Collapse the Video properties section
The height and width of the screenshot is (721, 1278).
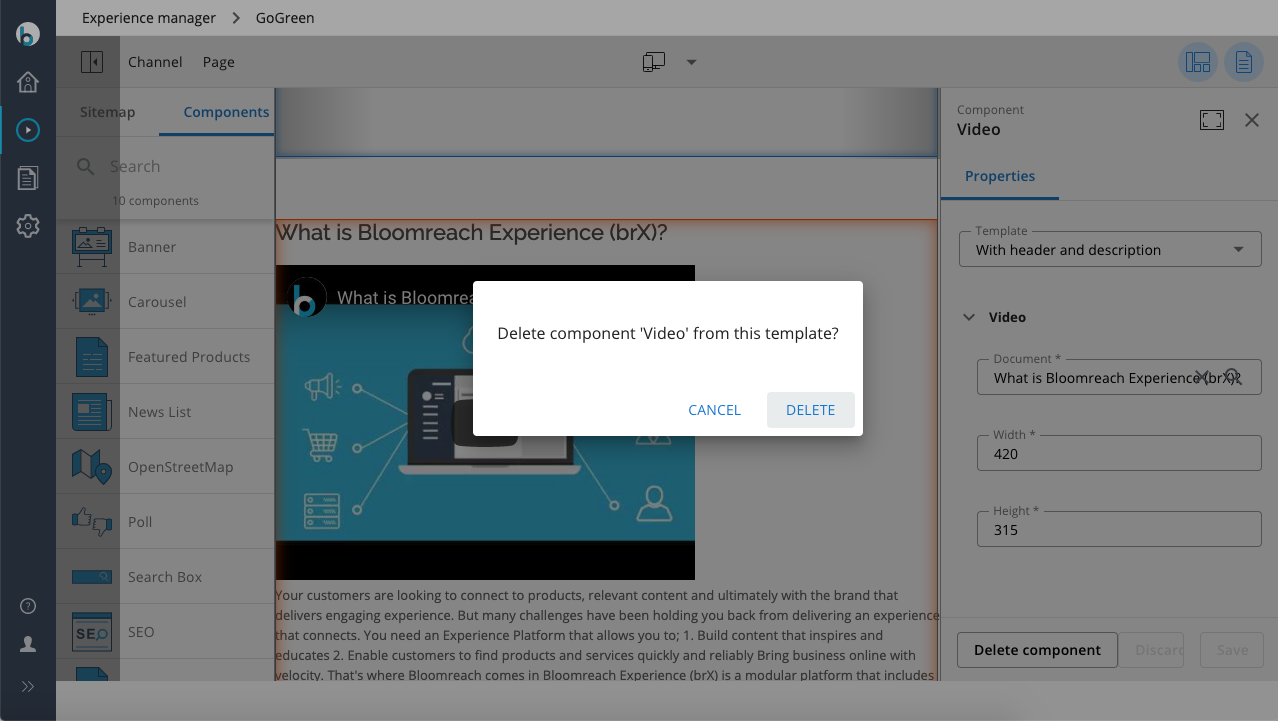pos(969,317)
